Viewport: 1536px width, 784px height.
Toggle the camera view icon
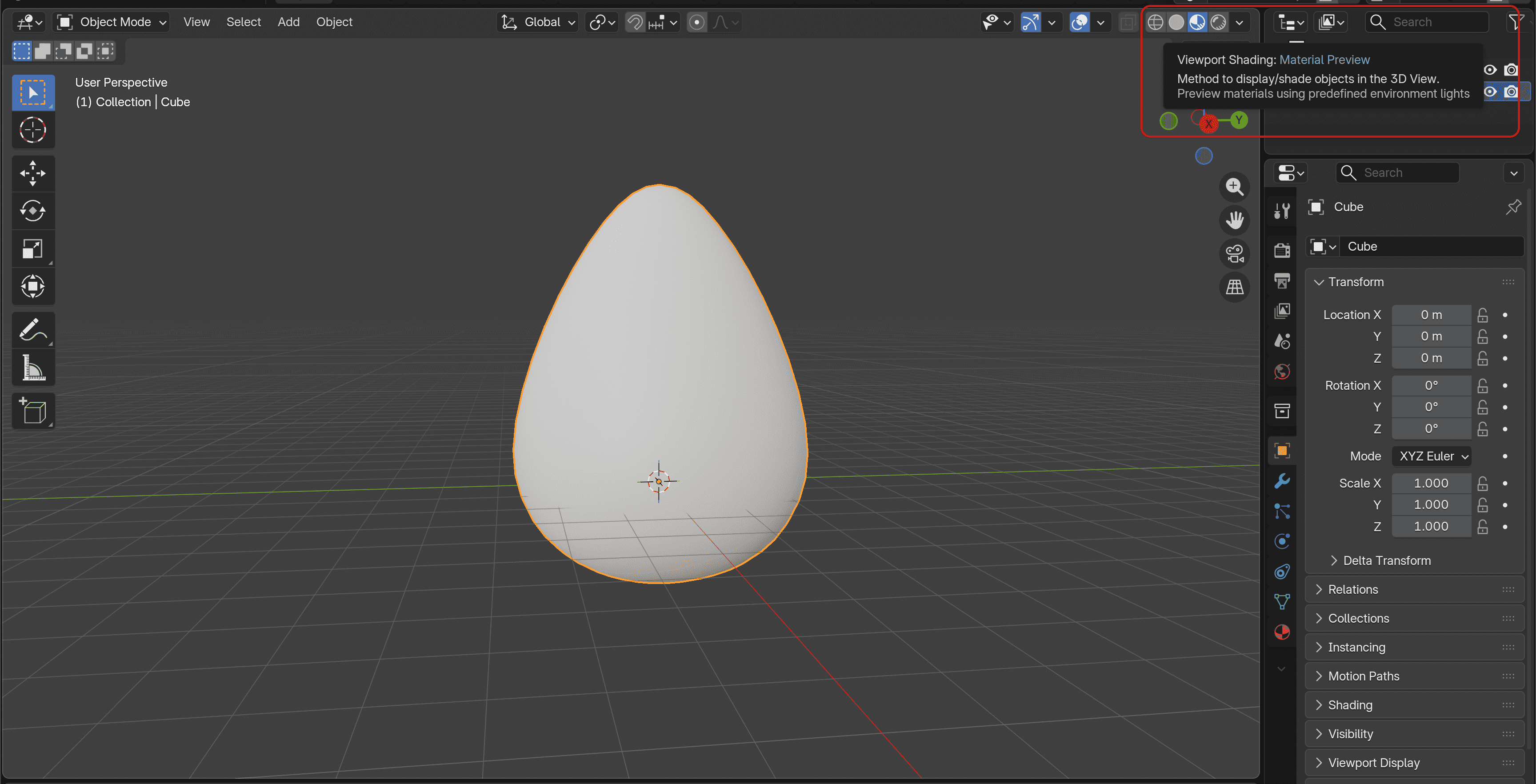(x=1234, y=254)
